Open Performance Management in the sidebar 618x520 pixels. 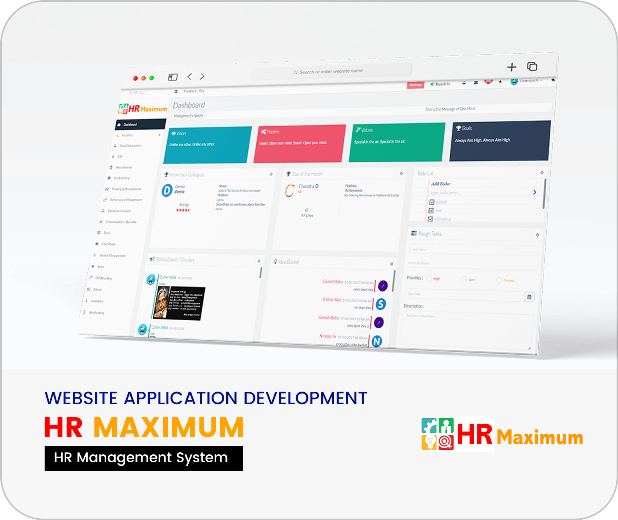point(123,200)
